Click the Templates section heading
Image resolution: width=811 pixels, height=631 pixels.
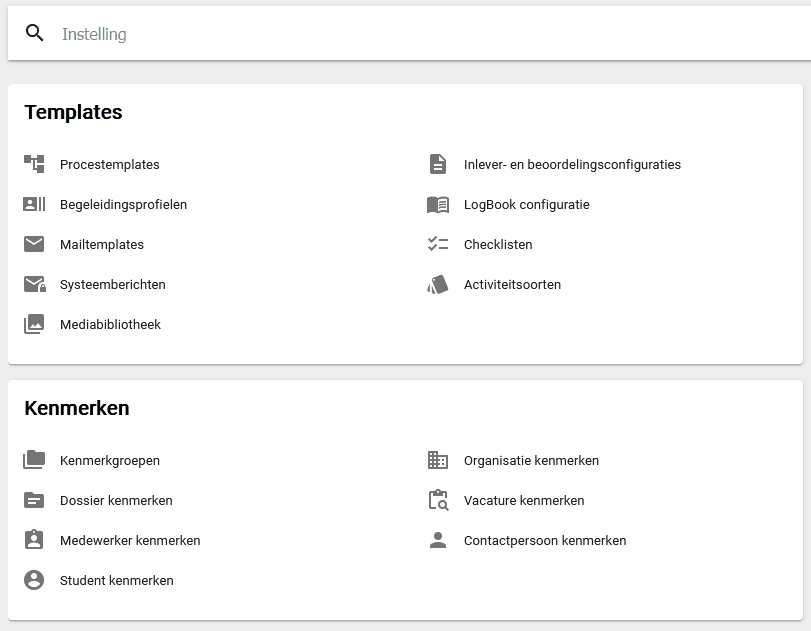73,112
